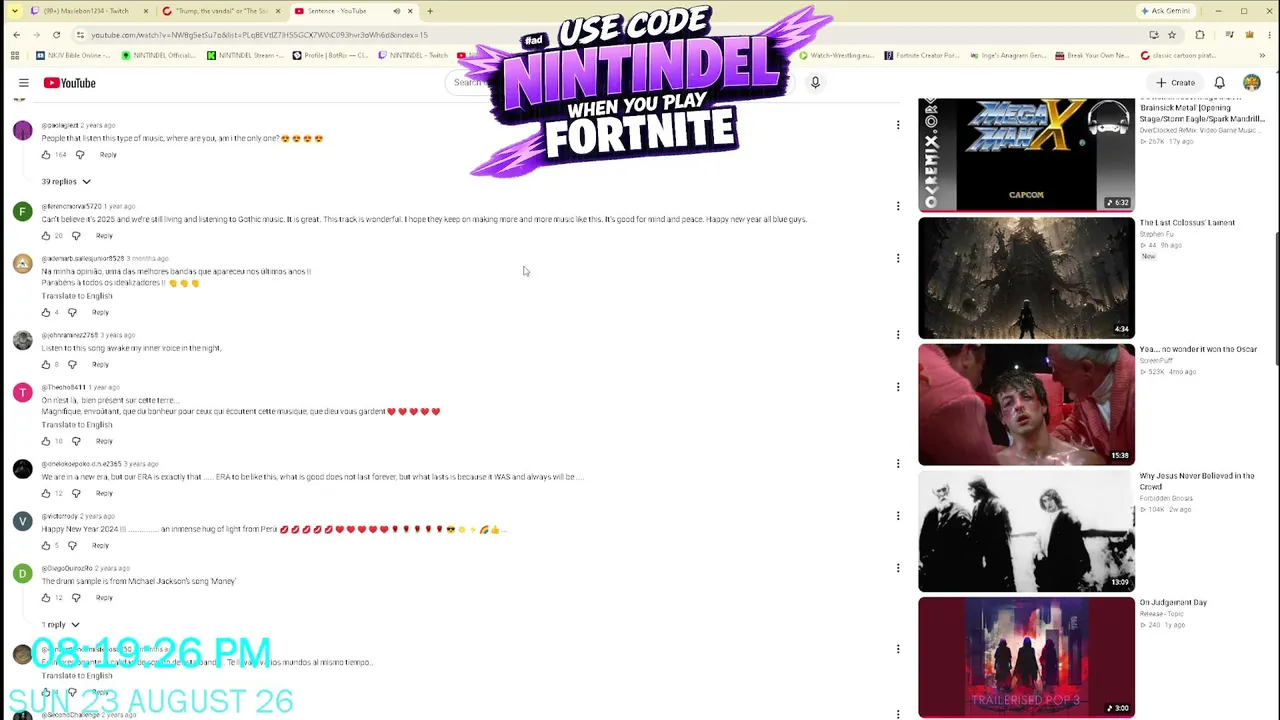Open the tab search dropdown
This screenshot has width=1280, height=720.
coord(14,11)
